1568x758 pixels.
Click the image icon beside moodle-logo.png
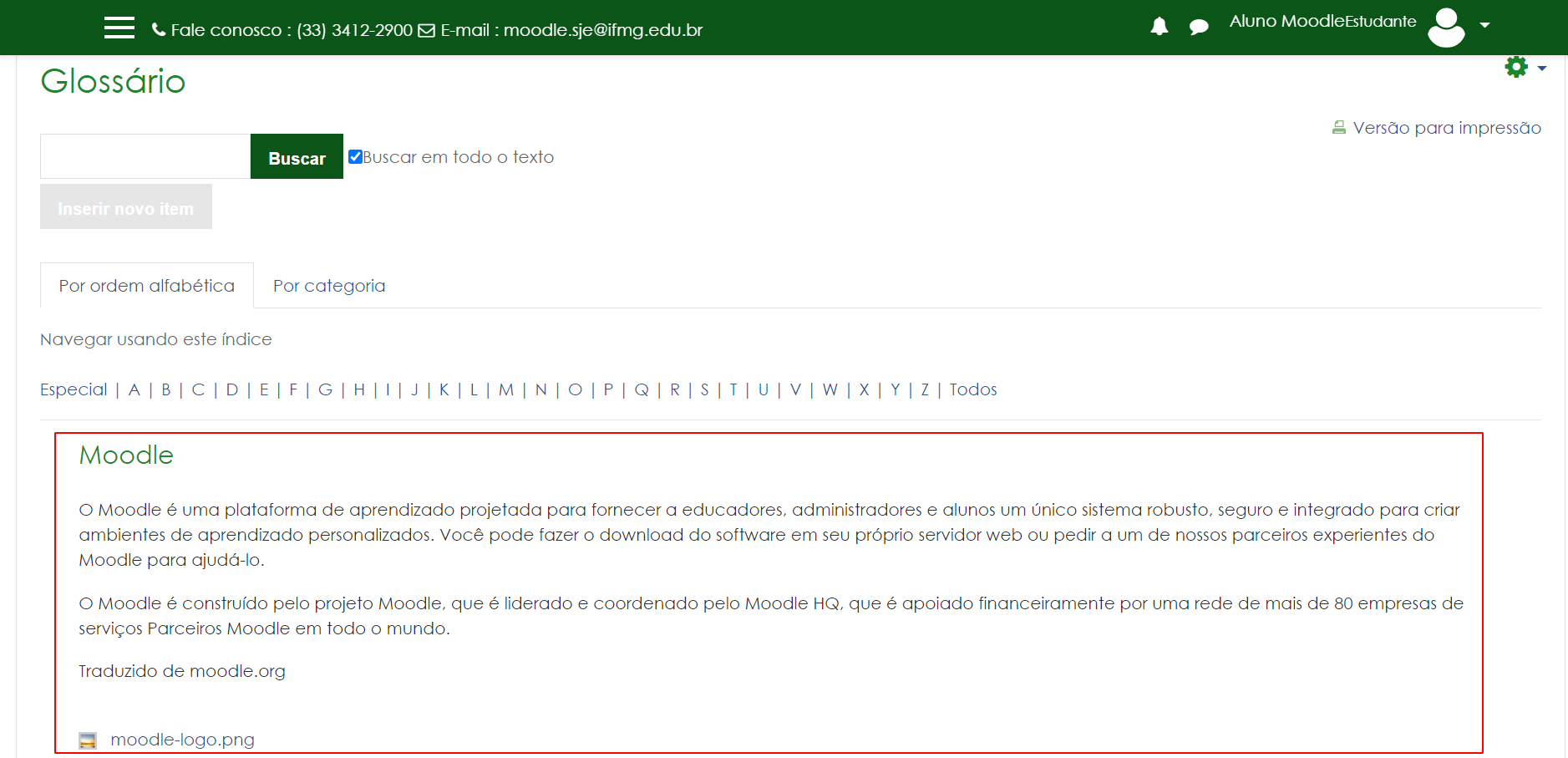[x=86, y=740]
